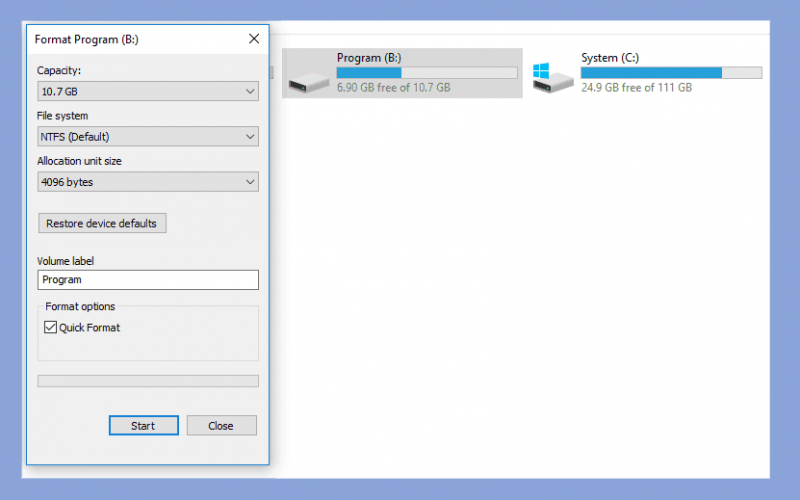Click the format progress bar
Viewport: 800px width, 500px height.
[x=148, y=381]
